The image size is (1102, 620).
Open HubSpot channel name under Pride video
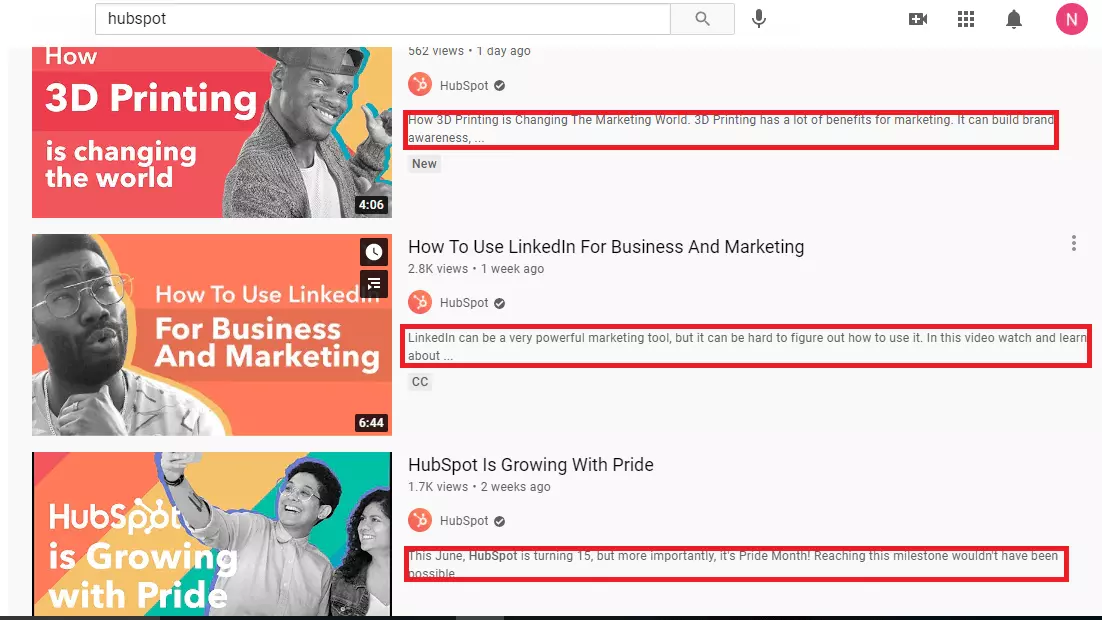tap(464, 521)
